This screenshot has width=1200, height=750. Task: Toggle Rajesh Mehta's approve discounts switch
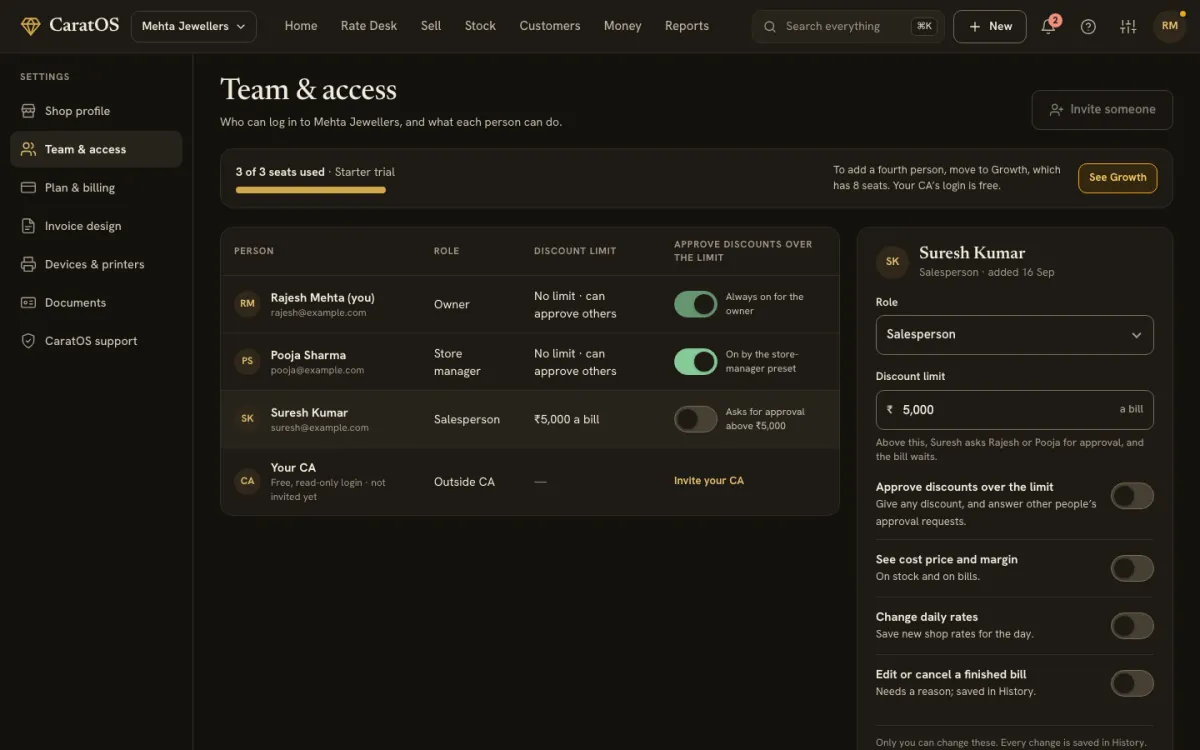click(695, 304)
